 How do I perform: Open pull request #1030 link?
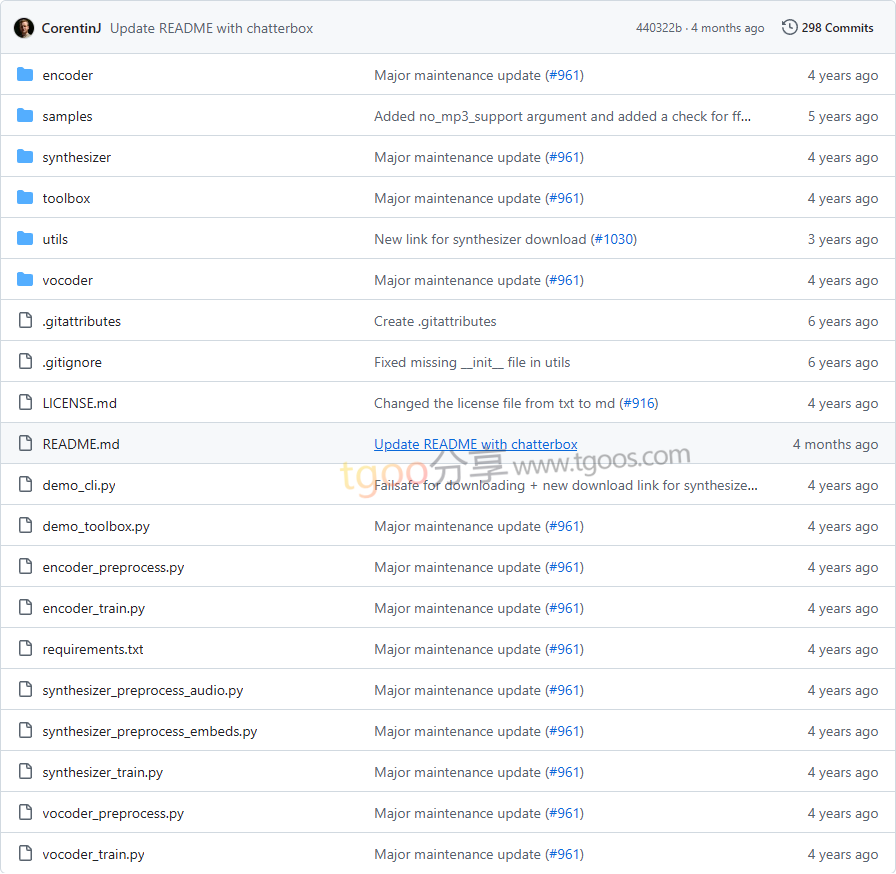click(x=613, y=239)
